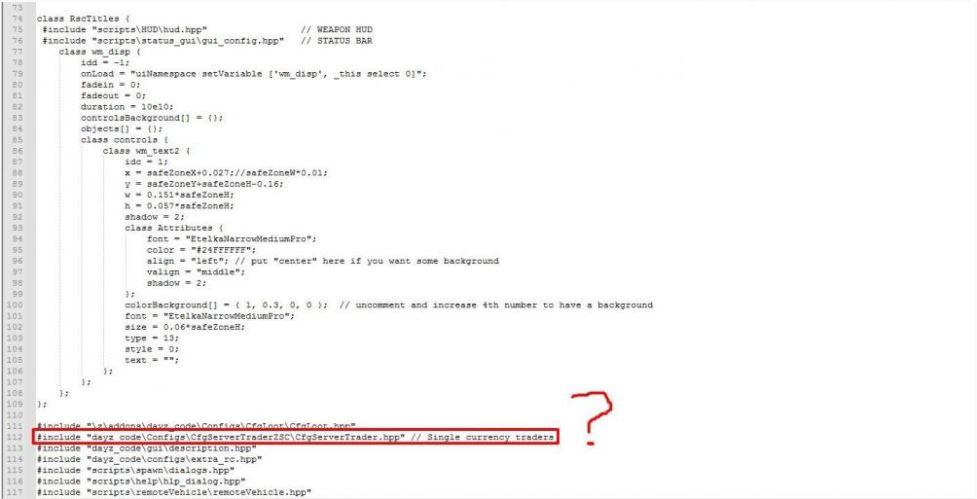
Task: Click the hud.hpp include line
Action: (x=125, y=29)
